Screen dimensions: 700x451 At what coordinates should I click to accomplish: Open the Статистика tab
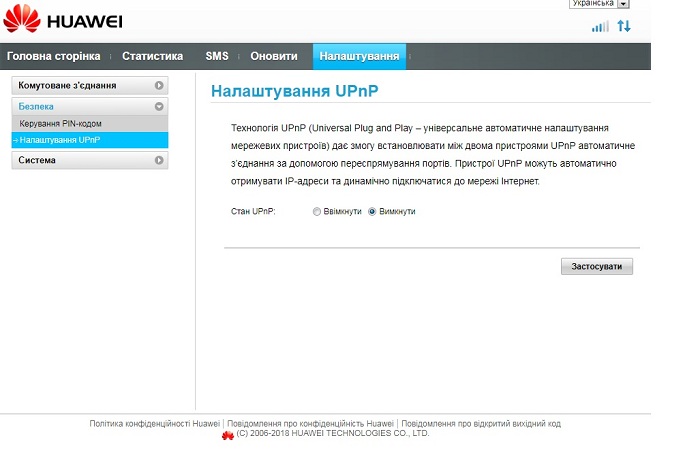(x=153, y=56)
